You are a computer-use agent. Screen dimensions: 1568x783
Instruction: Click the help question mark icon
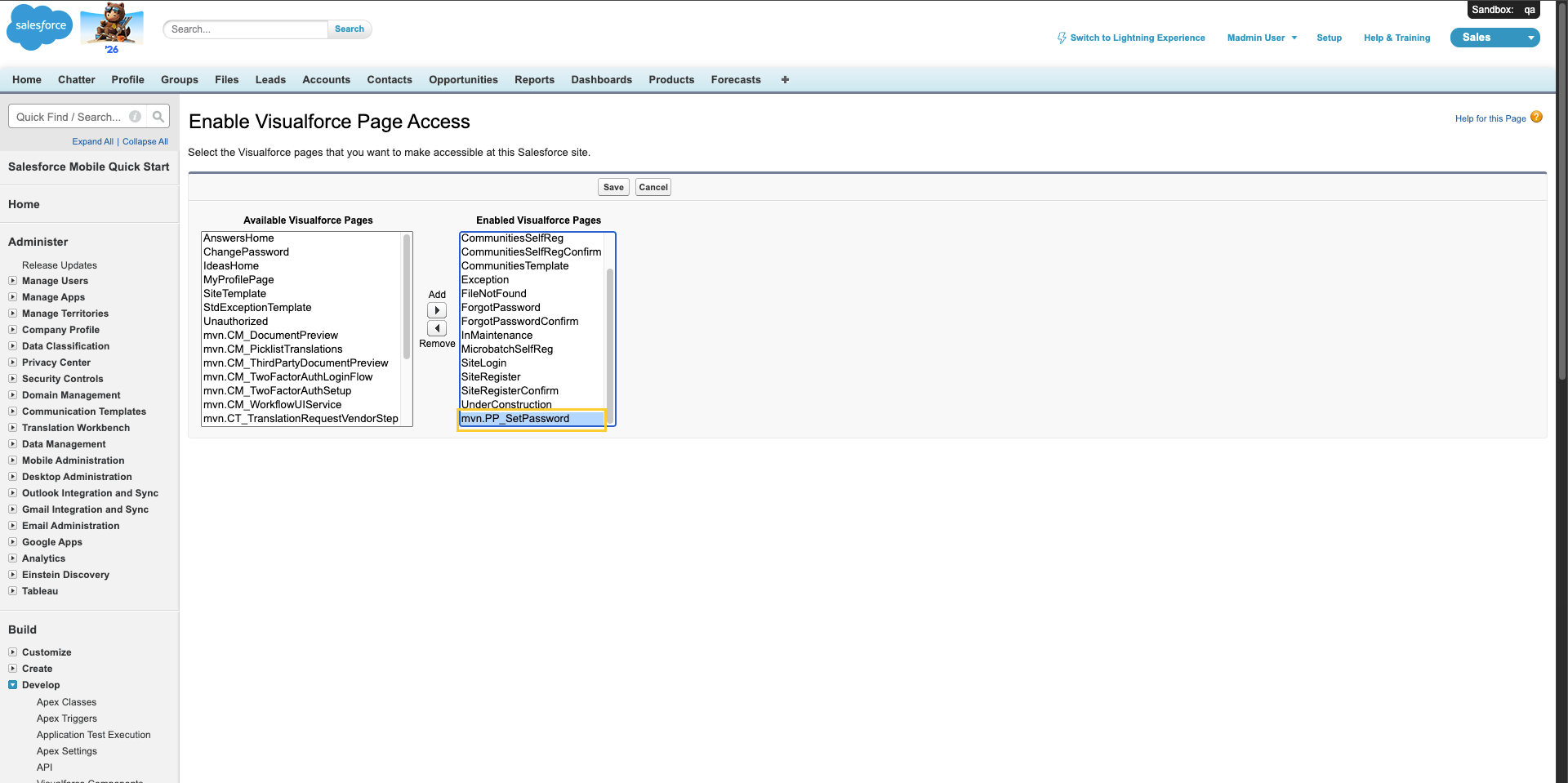pos(1536,117)
